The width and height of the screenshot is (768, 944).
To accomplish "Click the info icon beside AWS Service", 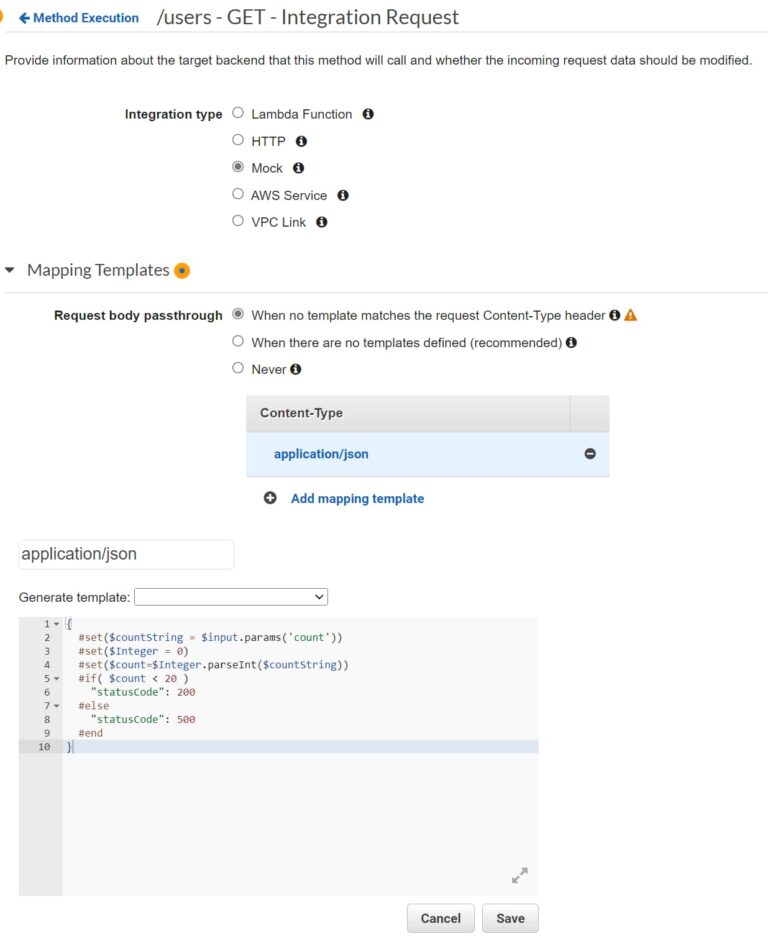I will pyautogui.click(x=342, y=195).
